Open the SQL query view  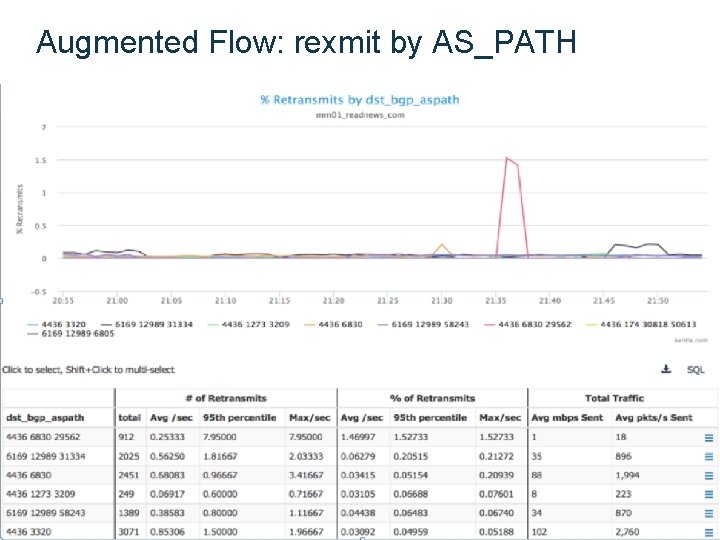pos(695,370)
